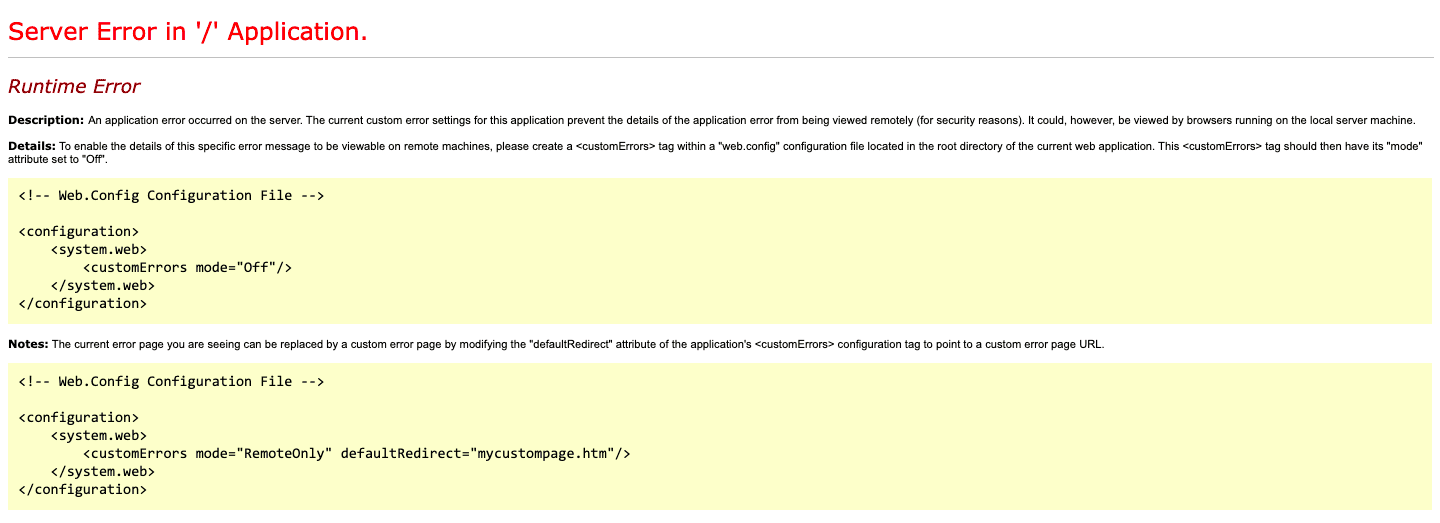Click the second Web.Config Configuration File comment
This screenshot has height=523, width=1440.
point(171,381)
